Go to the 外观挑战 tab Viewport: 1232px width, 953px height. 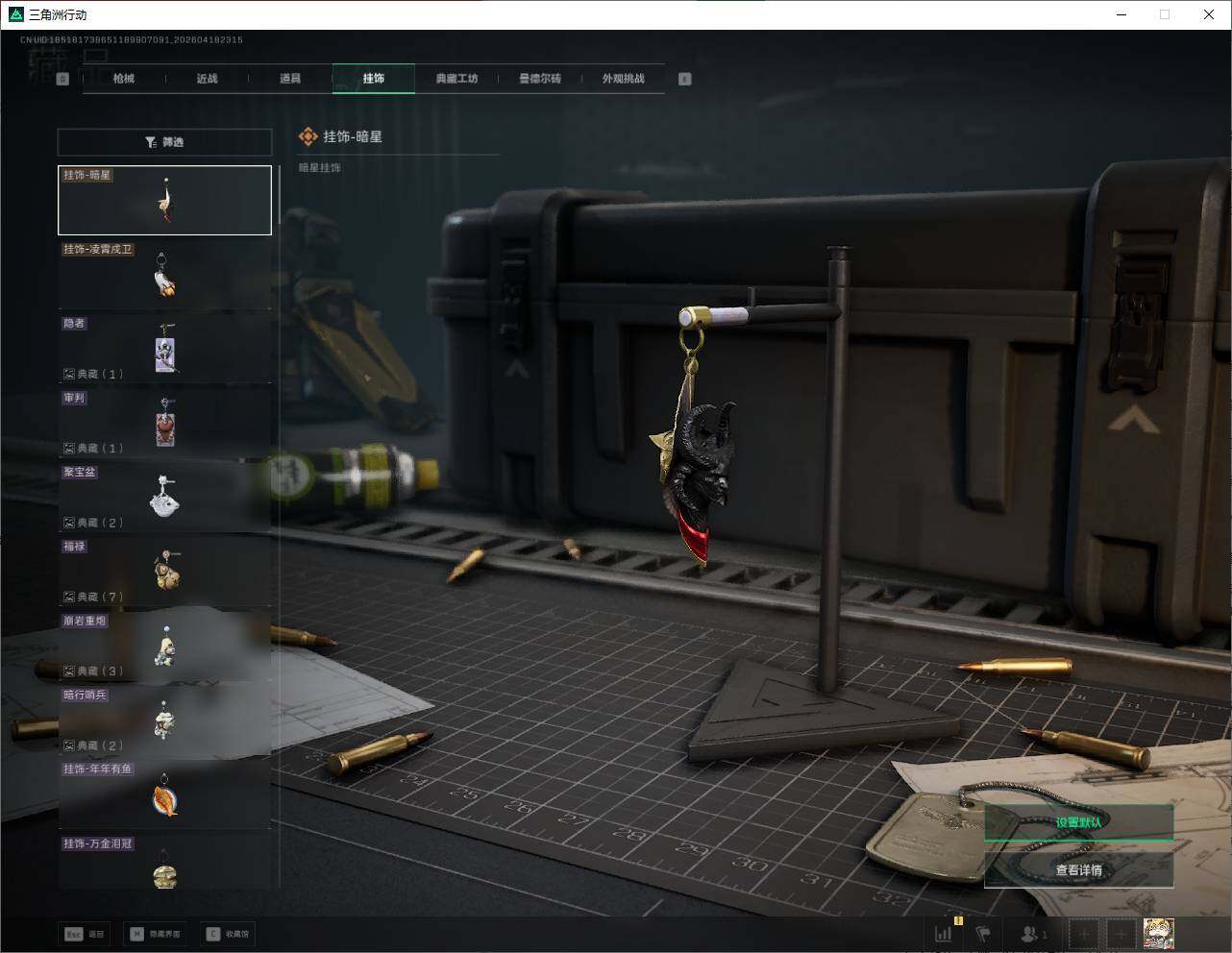(623, 79)
